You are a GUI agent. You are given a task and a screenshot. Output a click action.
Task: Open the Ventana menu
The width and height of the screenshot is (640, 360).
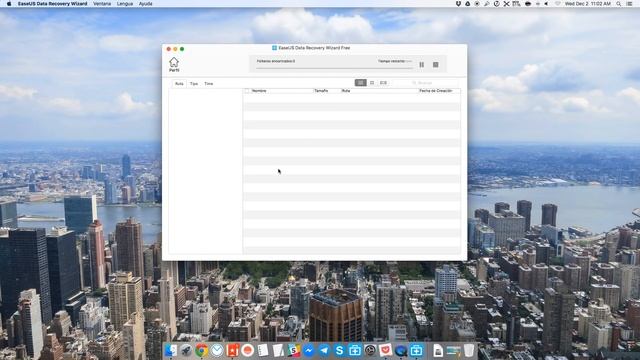tap(102, 4)
